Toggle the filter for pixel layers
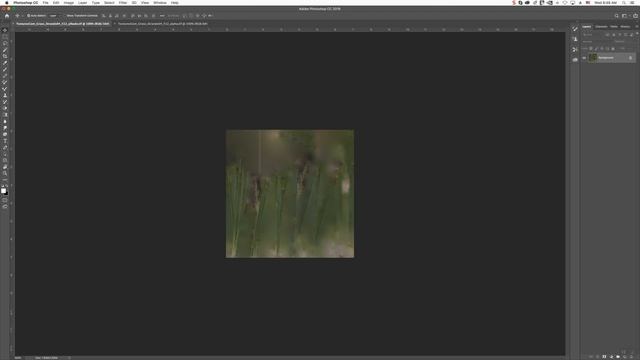The height and width of the screenshot is (360, 640). tap(607, 35)
